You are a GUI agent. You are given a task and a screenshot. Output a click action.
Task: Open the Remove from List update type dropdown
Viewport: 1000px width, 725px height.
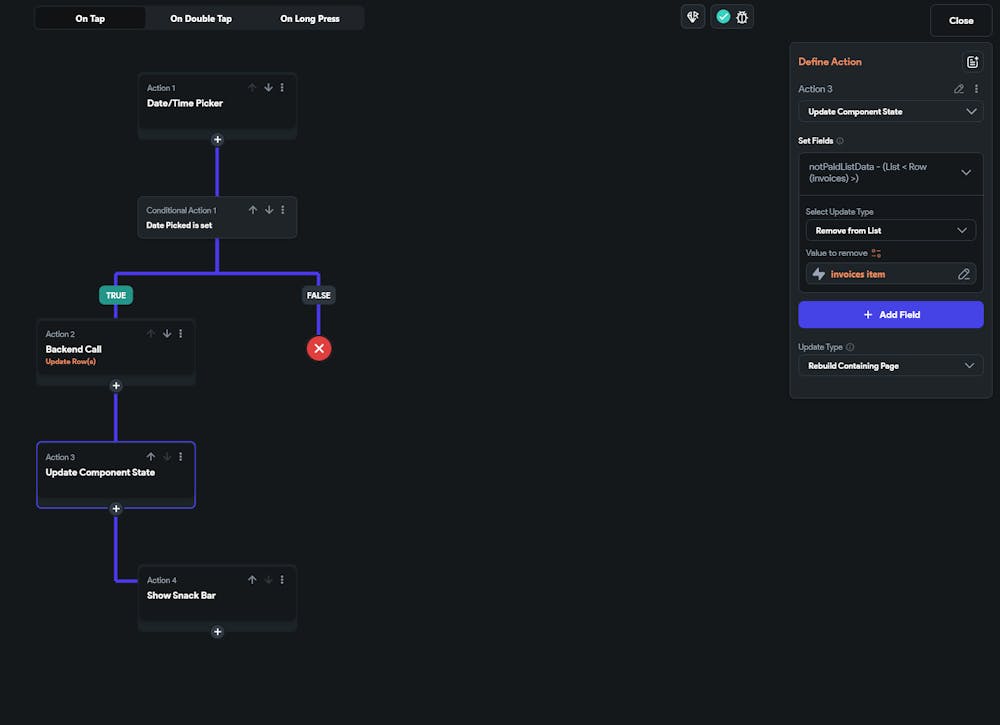tap(890, 231)
